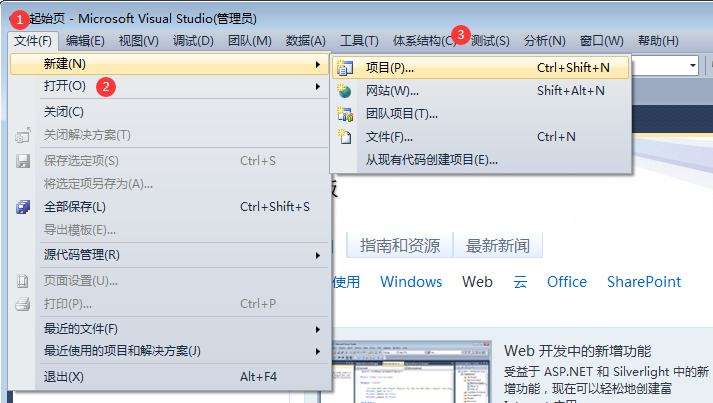
Task: Select 导出模板(E)... menu entry
Action: (169, 230)
